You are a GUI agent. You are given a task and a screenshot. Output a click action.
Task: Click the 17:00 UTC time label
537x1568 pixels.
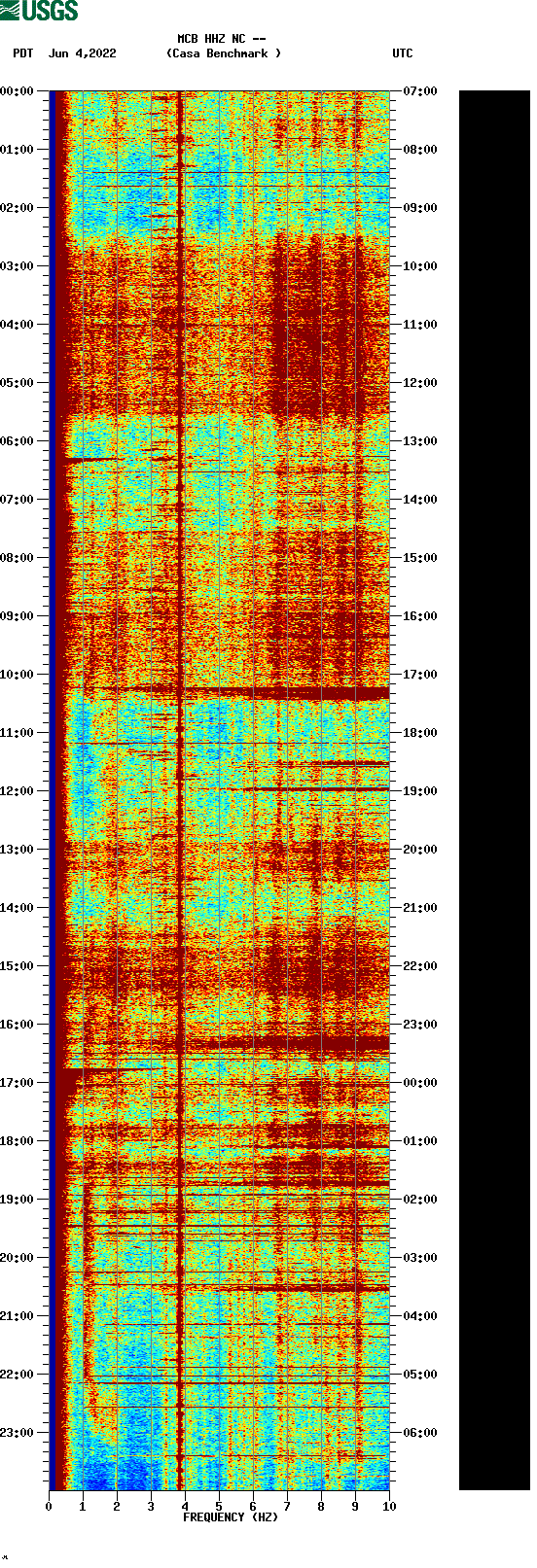click(x=420, y=675)
